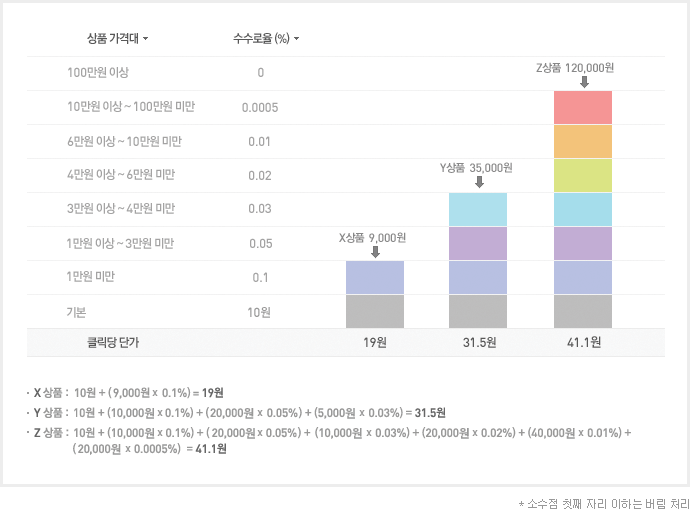
Task: Click the 'Z상품 120,000원' label
Action: [x=574, y=67]
